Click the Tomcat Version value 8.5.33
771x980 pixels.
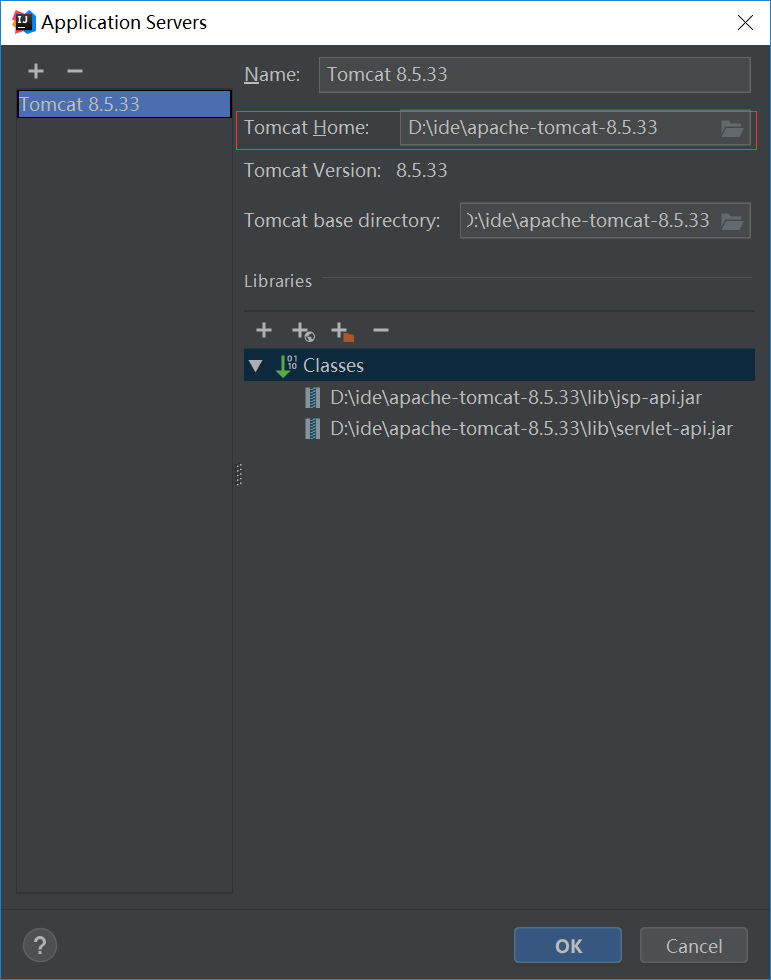(x=422, y=171)
